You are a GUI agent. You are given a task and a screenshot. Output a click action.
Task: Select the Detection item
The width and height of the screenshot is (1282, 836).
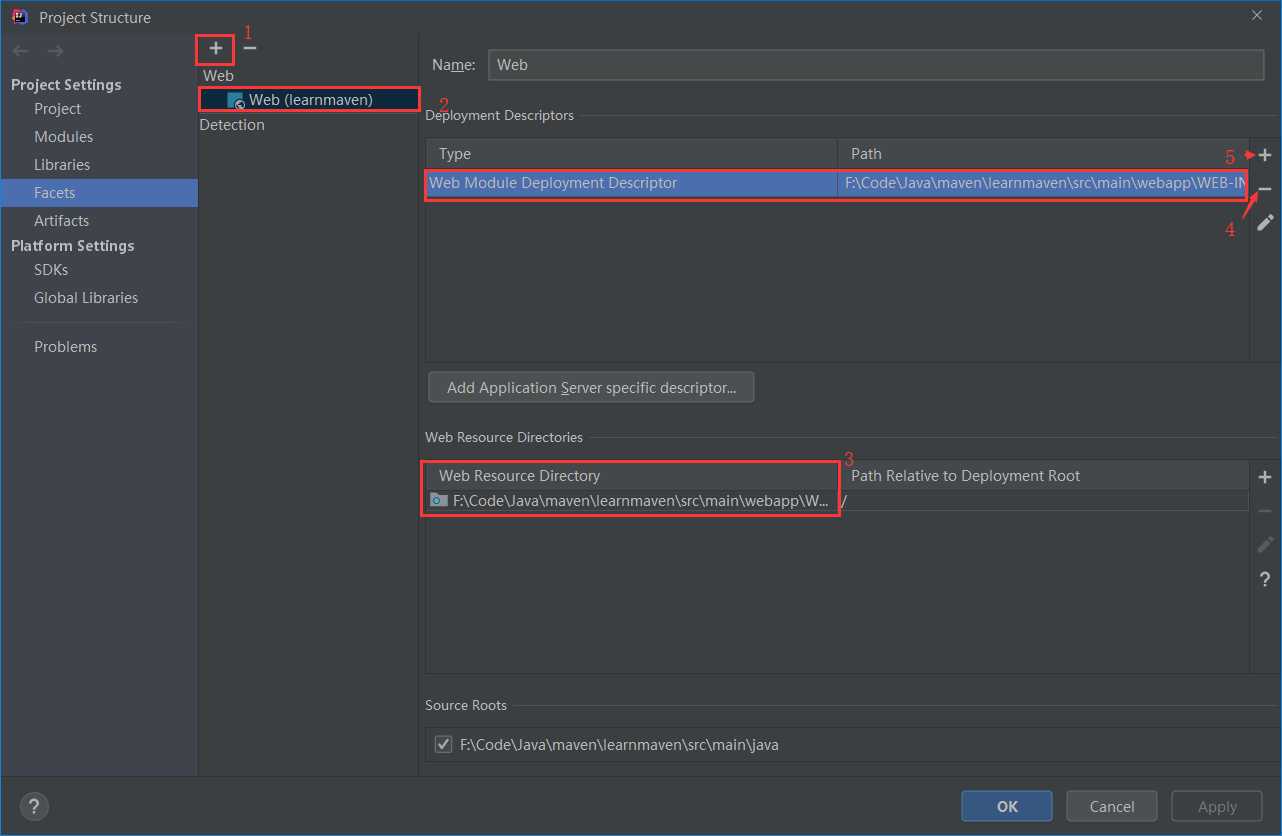click(x=232, y=125)
